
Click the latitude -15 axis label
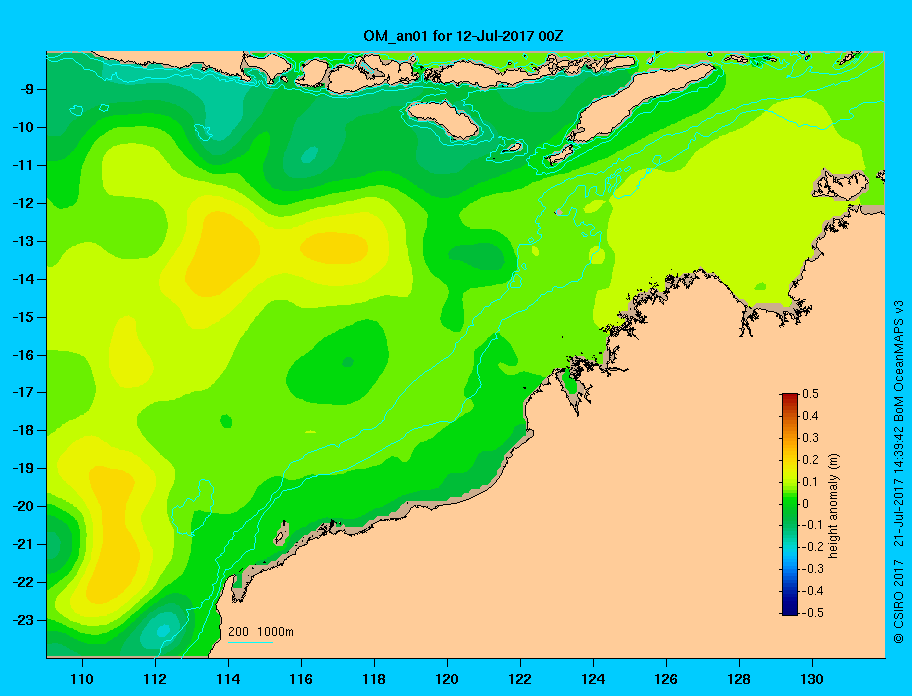pos(22,317)
